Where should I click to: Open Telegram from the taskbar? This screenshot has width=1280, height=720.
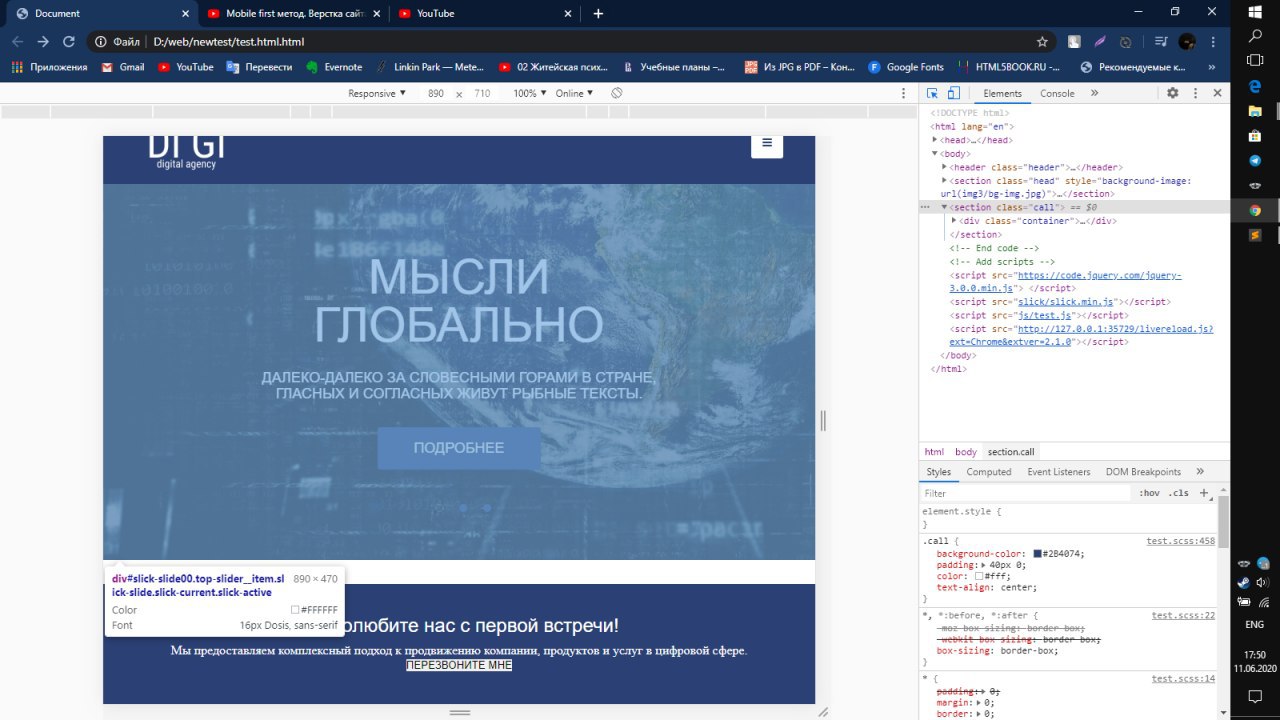tap(1255, 160)
